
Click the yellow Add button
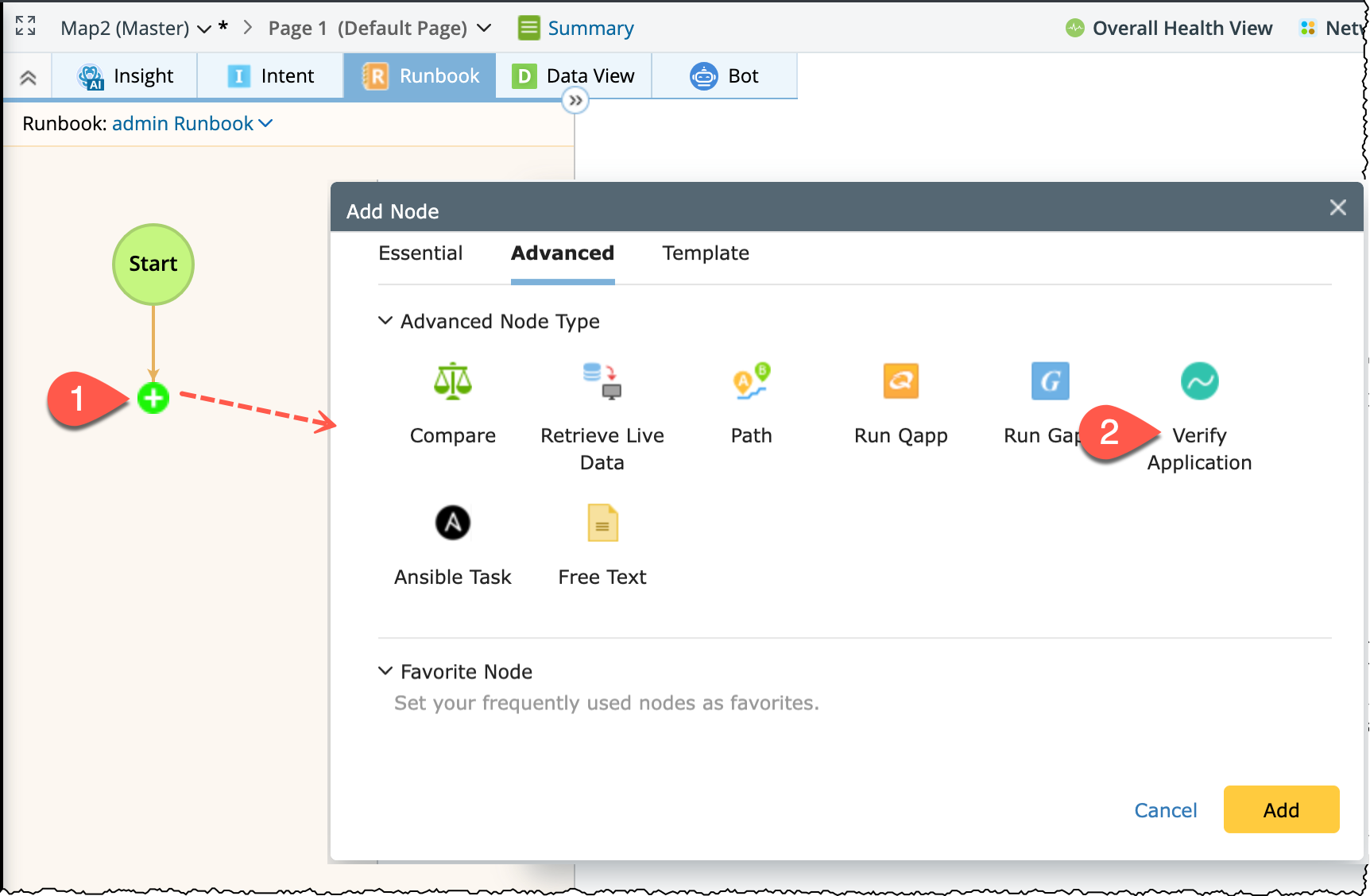pyautogui.click(x=1281, y=809)
